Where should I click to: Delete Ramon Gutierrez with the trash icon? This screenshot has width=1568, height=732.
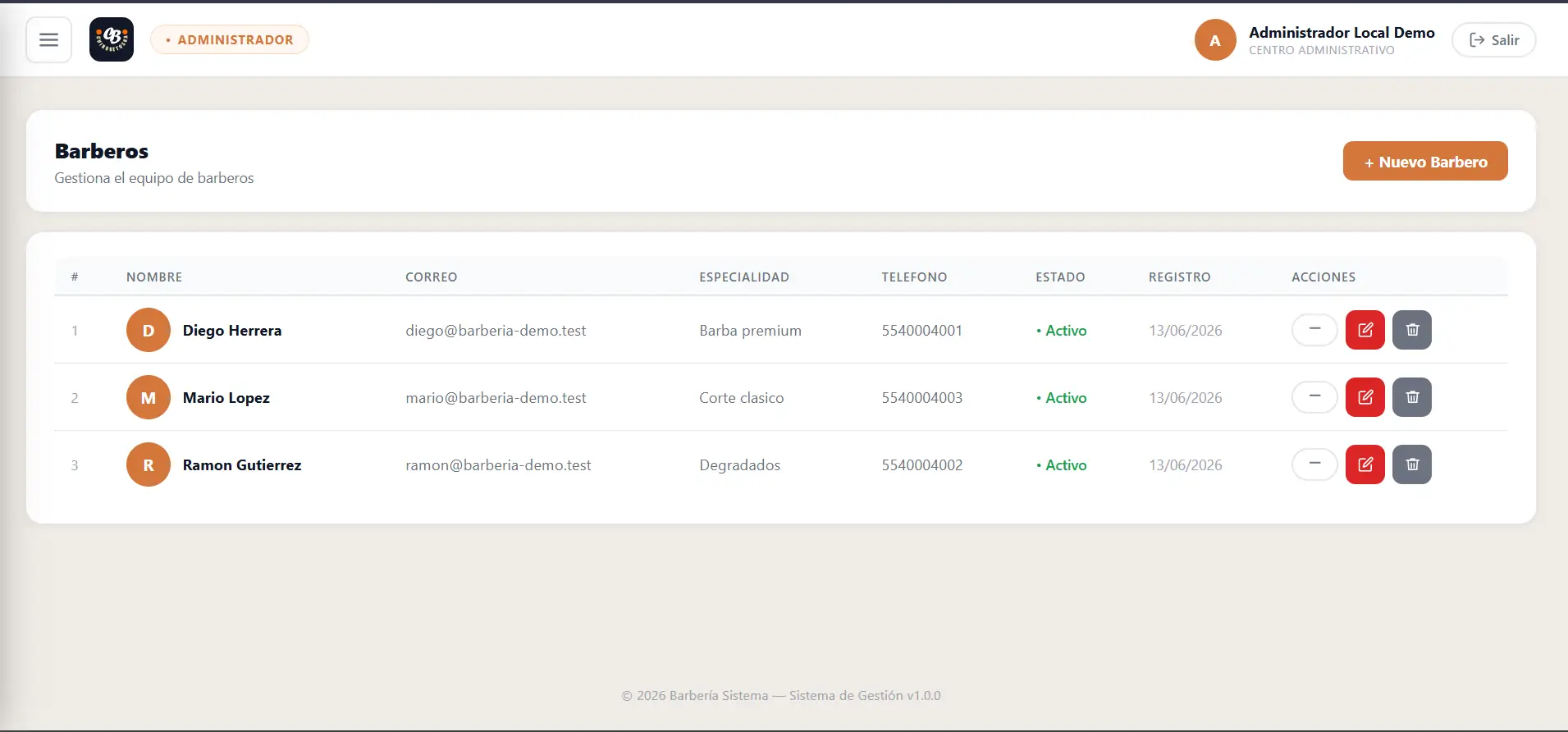1412,464
